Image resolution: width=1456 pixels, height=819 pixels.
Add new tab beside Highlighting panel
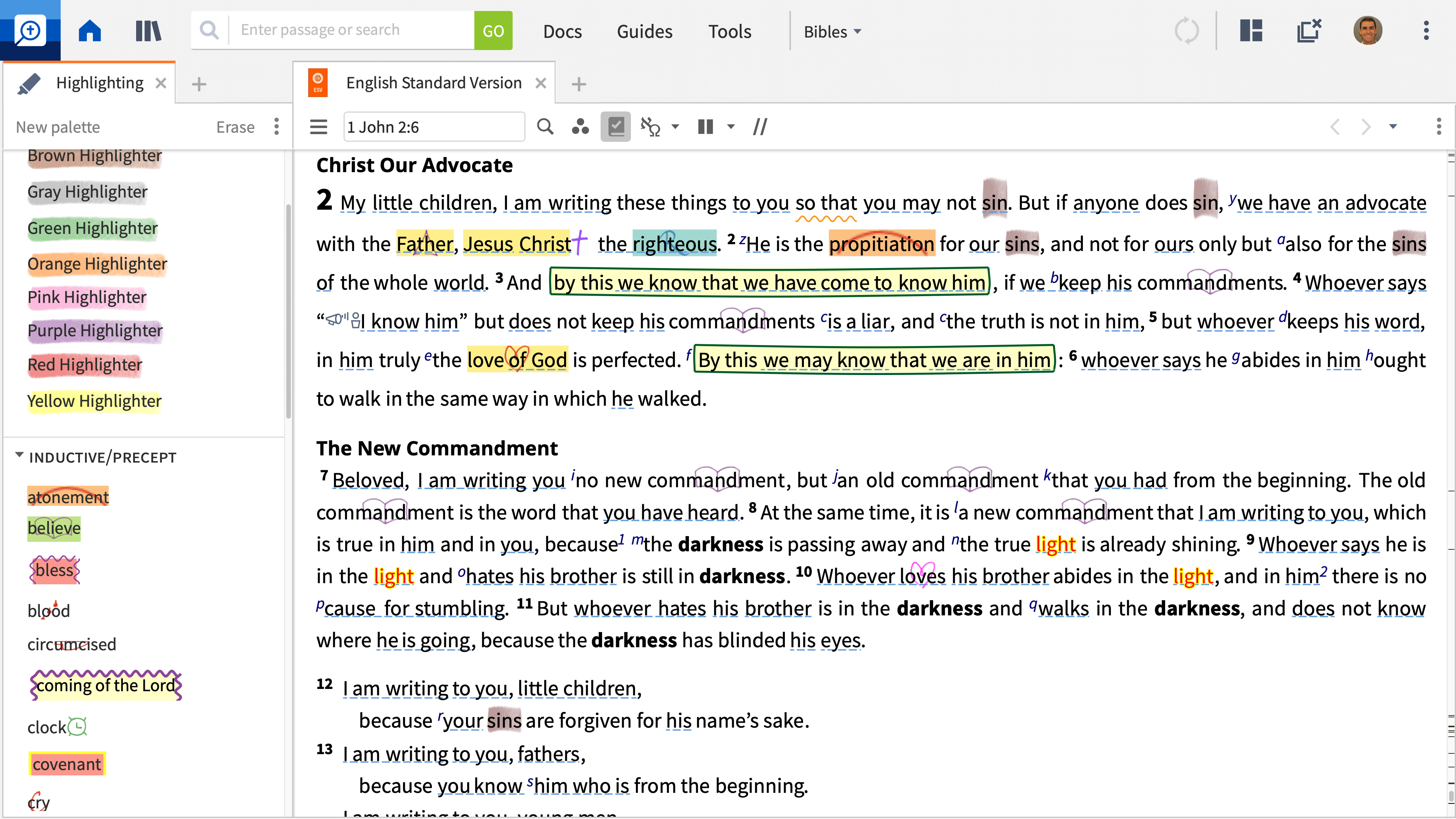click(x=198, y=84)
